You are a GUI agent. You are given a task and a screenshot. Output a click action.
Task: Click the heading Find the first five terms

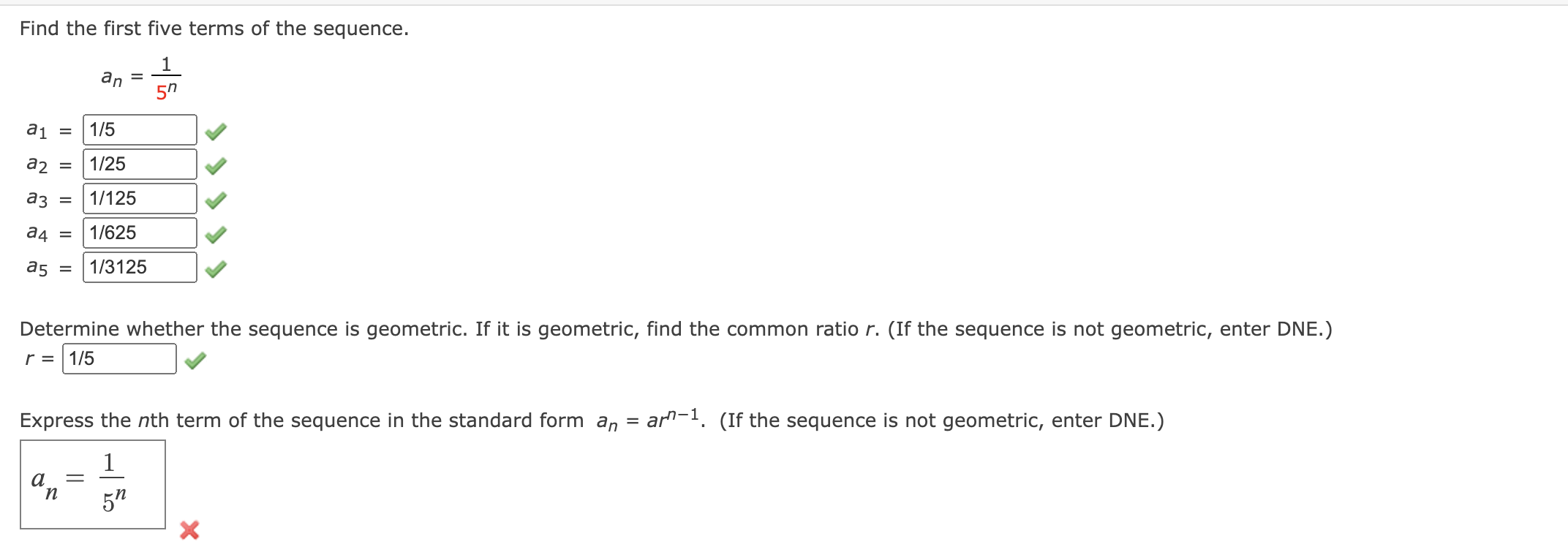coord(213,28)
